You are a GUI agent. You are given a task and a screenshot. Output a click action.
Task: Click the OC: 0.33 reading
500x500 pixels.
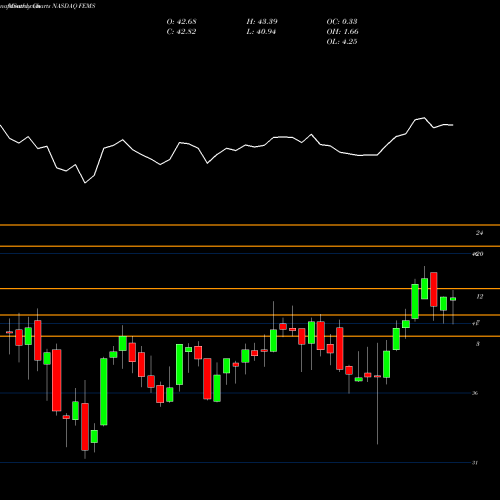tap(342, 21)
